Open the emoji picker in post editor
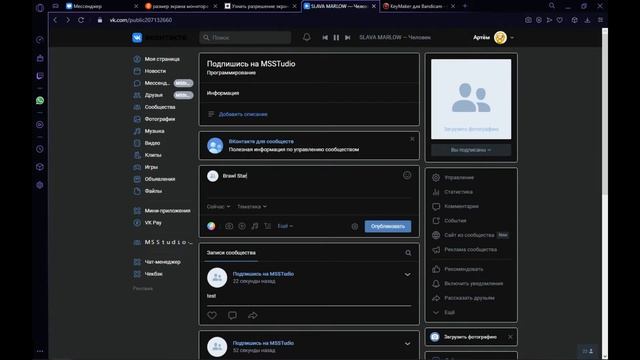Screen dimensions: 640x360 point(407,176)
